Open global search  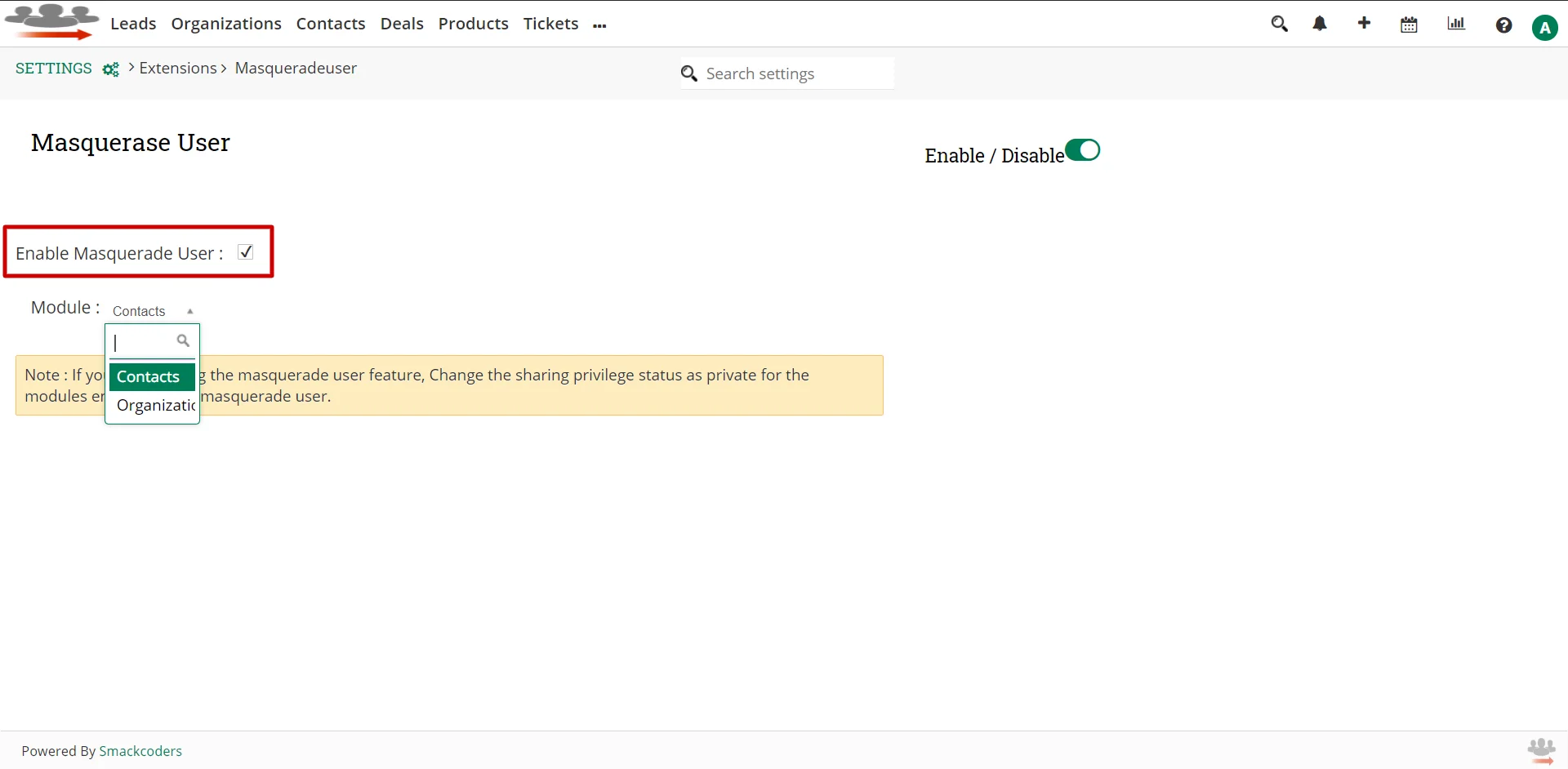[x=1279, y=24]
